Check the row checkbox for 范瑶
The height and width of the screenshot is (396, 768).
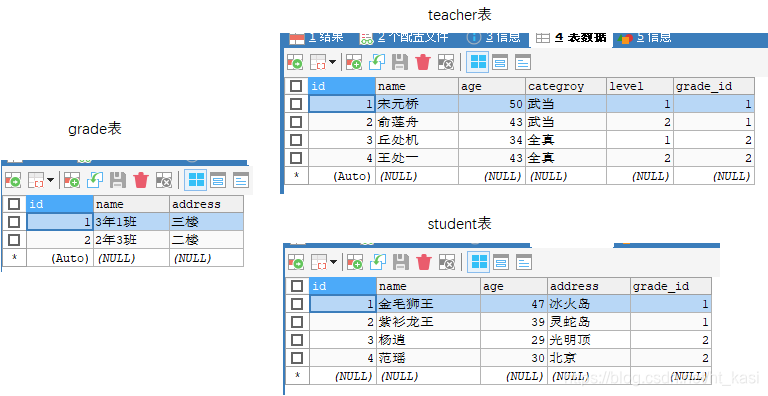pos(297,358)
